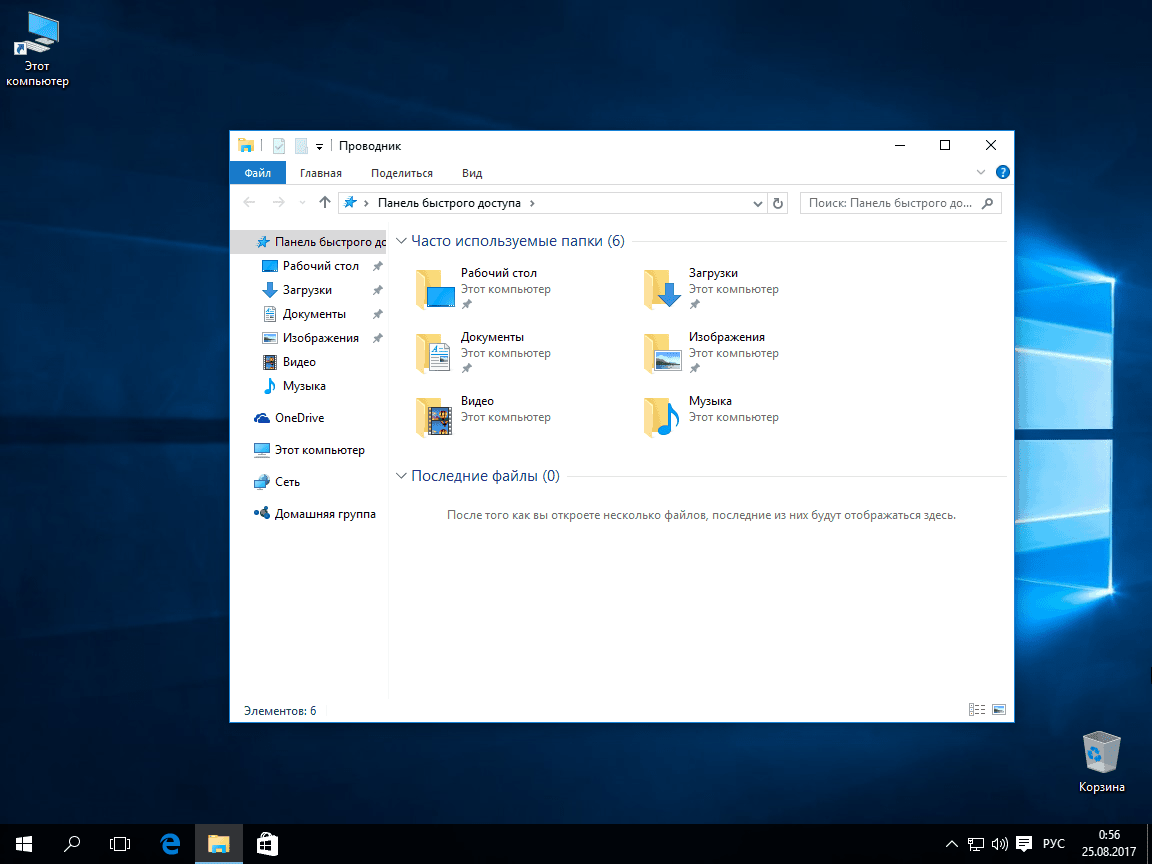The image size is (1152, 864).
Task: Expand the ribbon using the chevron
Action: [x=981, y=172]
